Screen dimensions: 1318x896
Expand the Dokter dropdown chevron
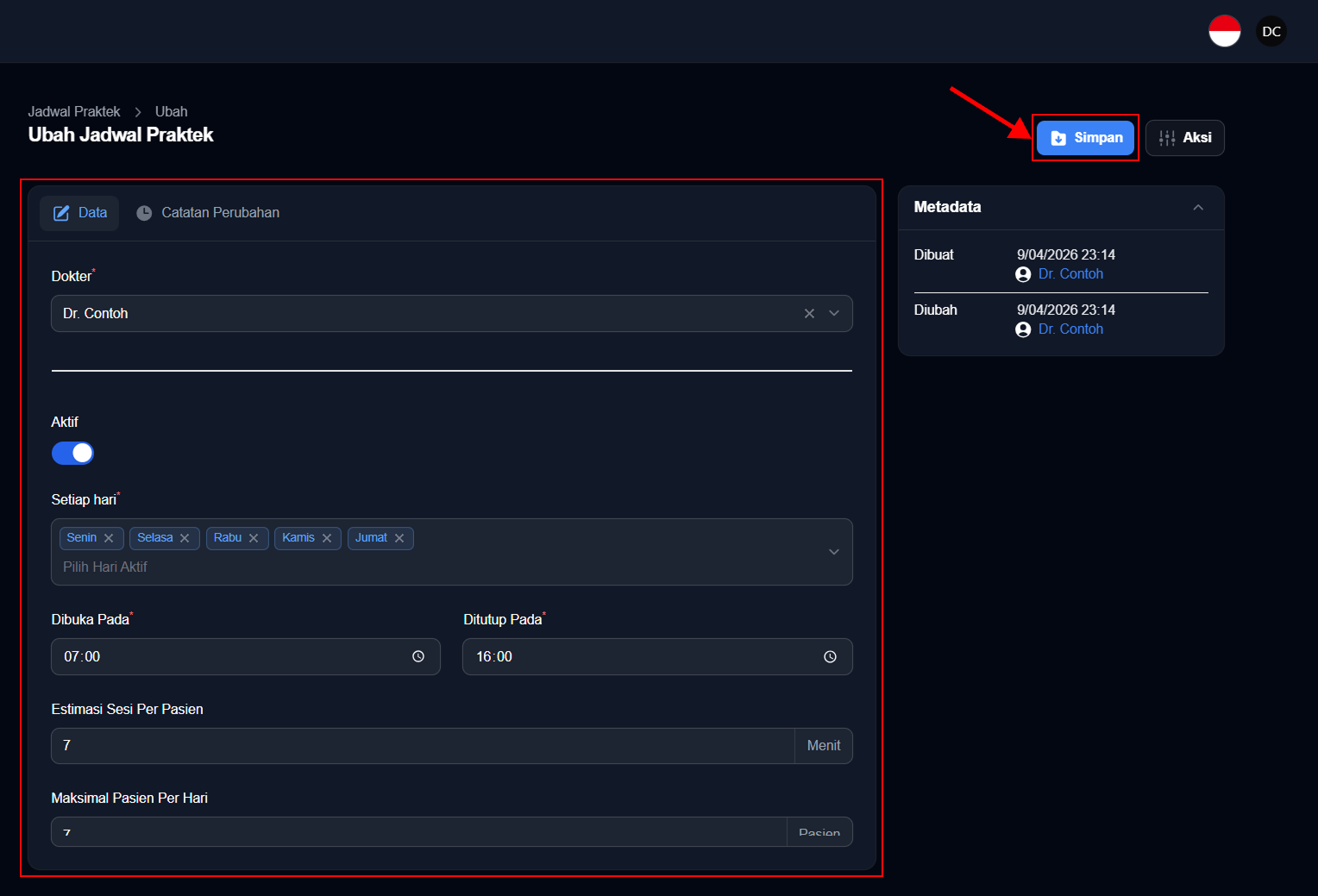834,313
